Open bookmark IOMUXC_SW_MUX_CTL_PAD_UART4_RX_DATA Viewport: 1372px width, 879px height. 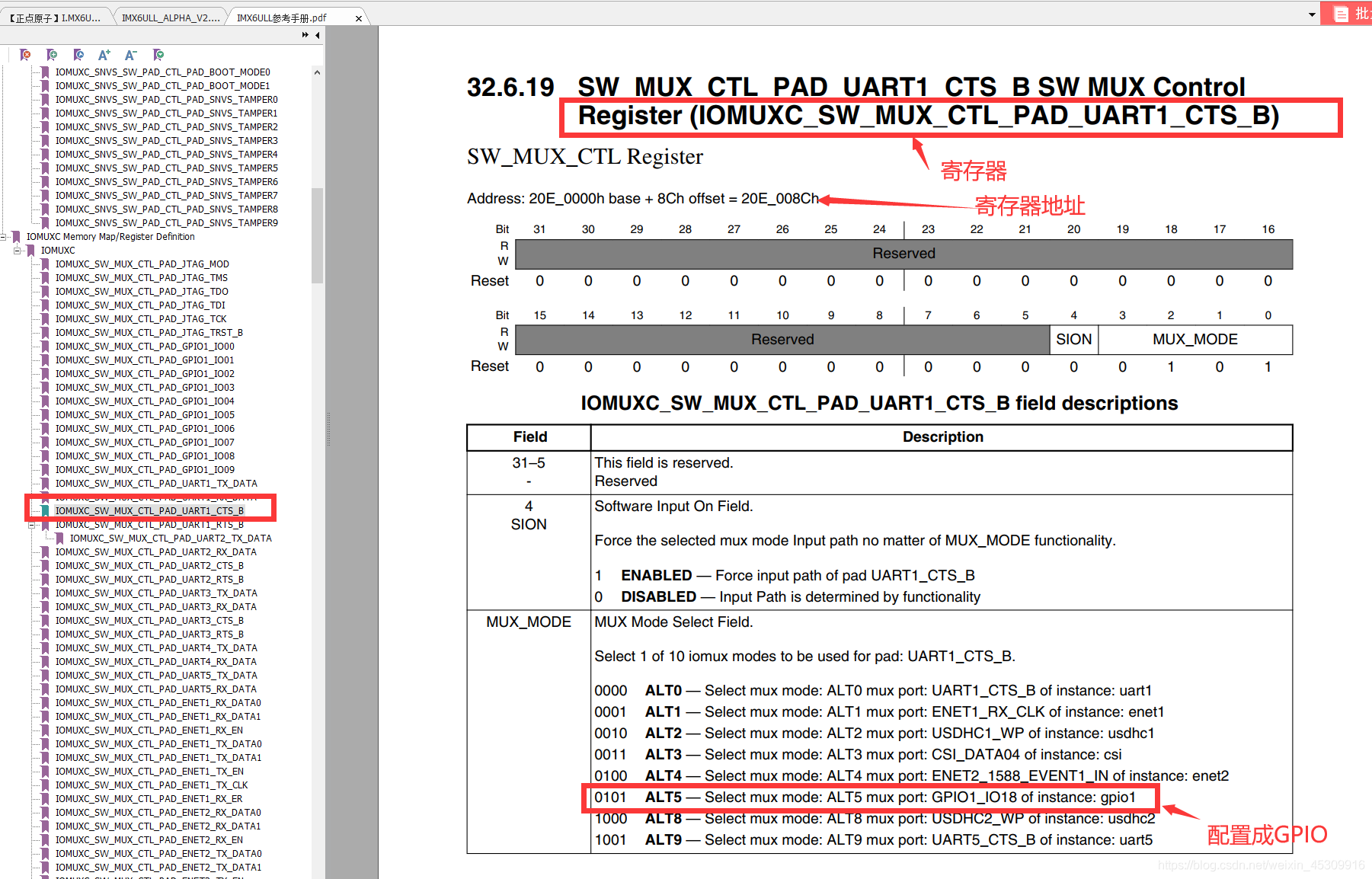point(156,662)
